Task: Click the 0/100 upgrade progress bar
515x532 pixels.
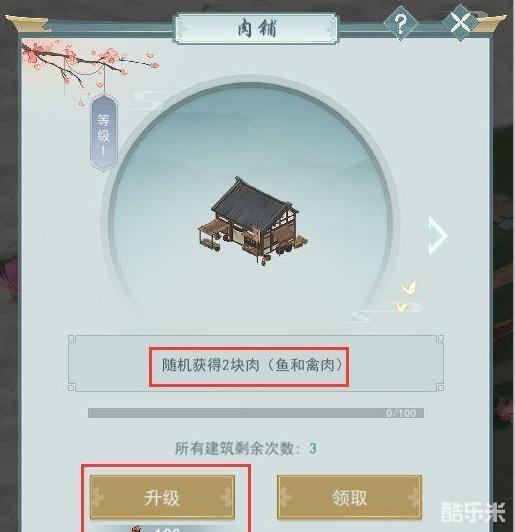Action: 256,413
